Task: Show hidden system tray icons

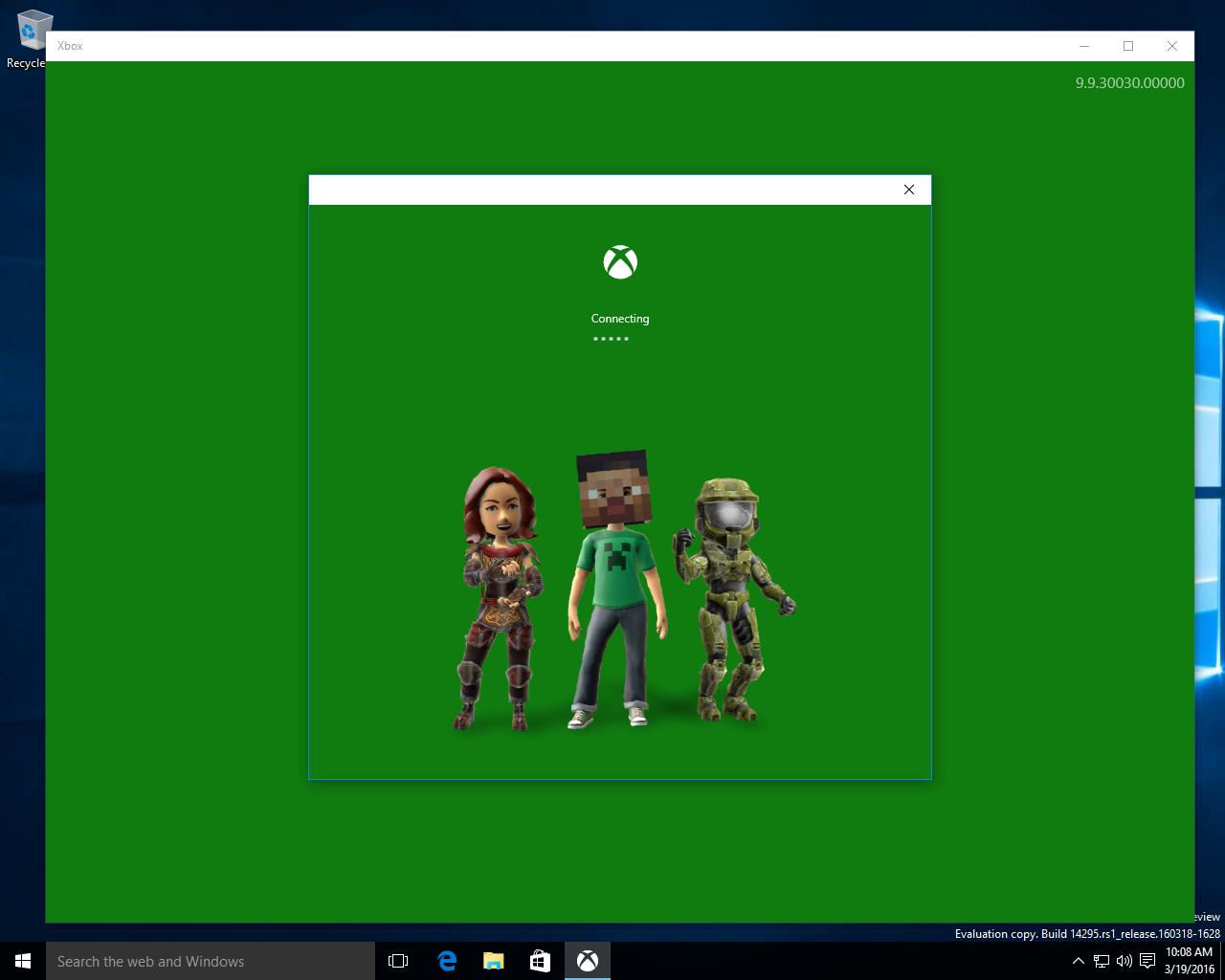Action: (x=1079, y=961)
